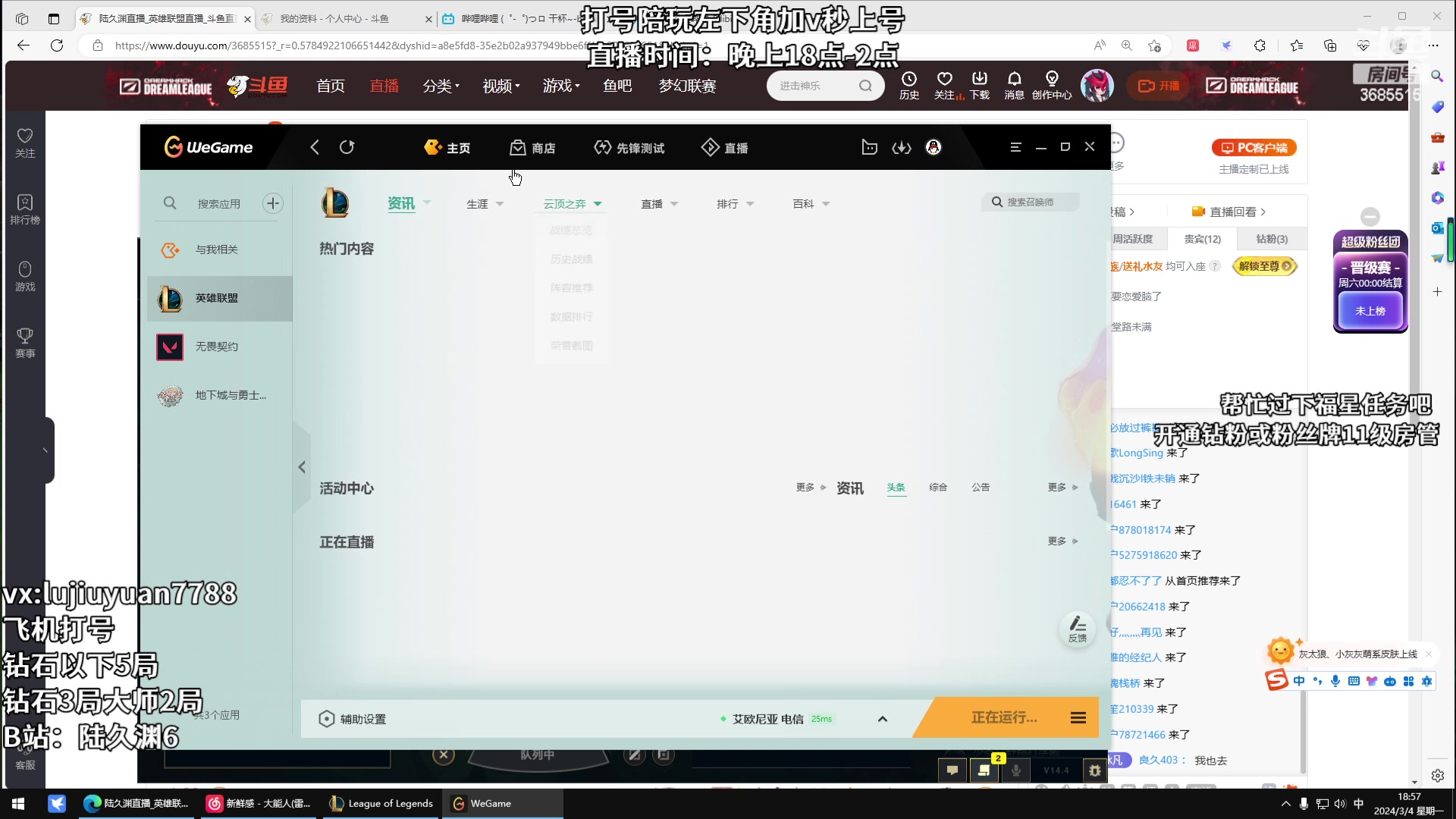Open Douyu sidebar 赛事 trophy icon
The height and width of the screenshot is (819, 1456).
pyautogui.click(x=25, y=343)
